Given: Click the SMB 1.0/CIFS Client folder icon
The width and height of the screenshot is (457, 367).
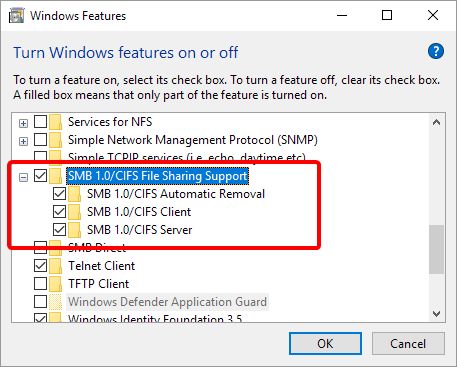Looking at the screenshot, I should [75, 212].
